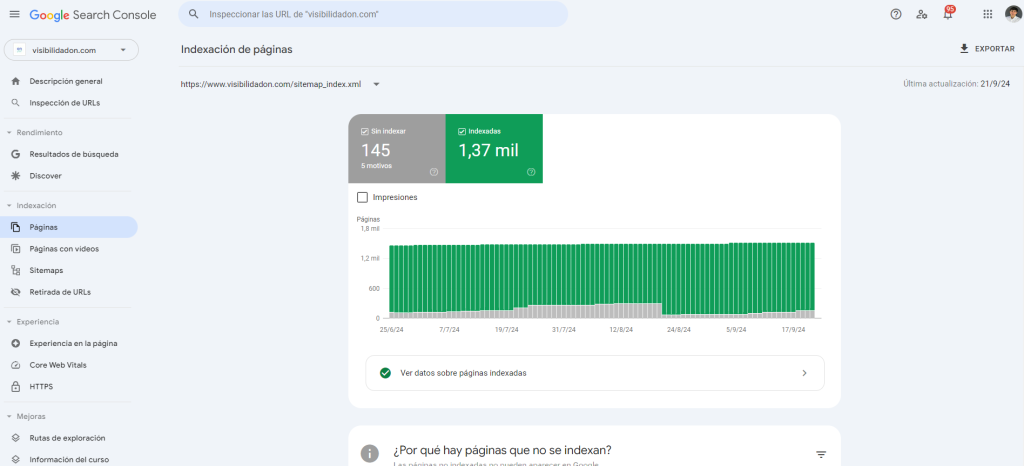Open the hamburger main menu

14,14
